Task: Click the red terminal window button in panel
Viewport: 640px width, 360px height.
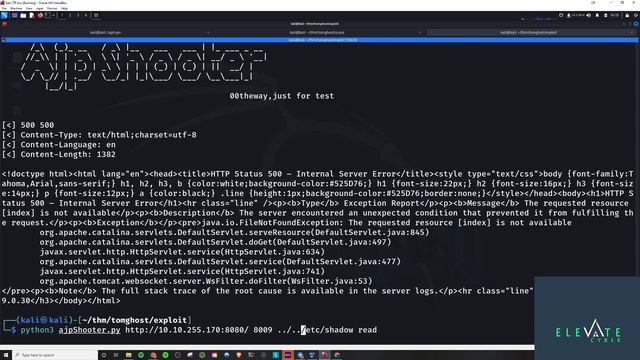Action: coord(96,16)
